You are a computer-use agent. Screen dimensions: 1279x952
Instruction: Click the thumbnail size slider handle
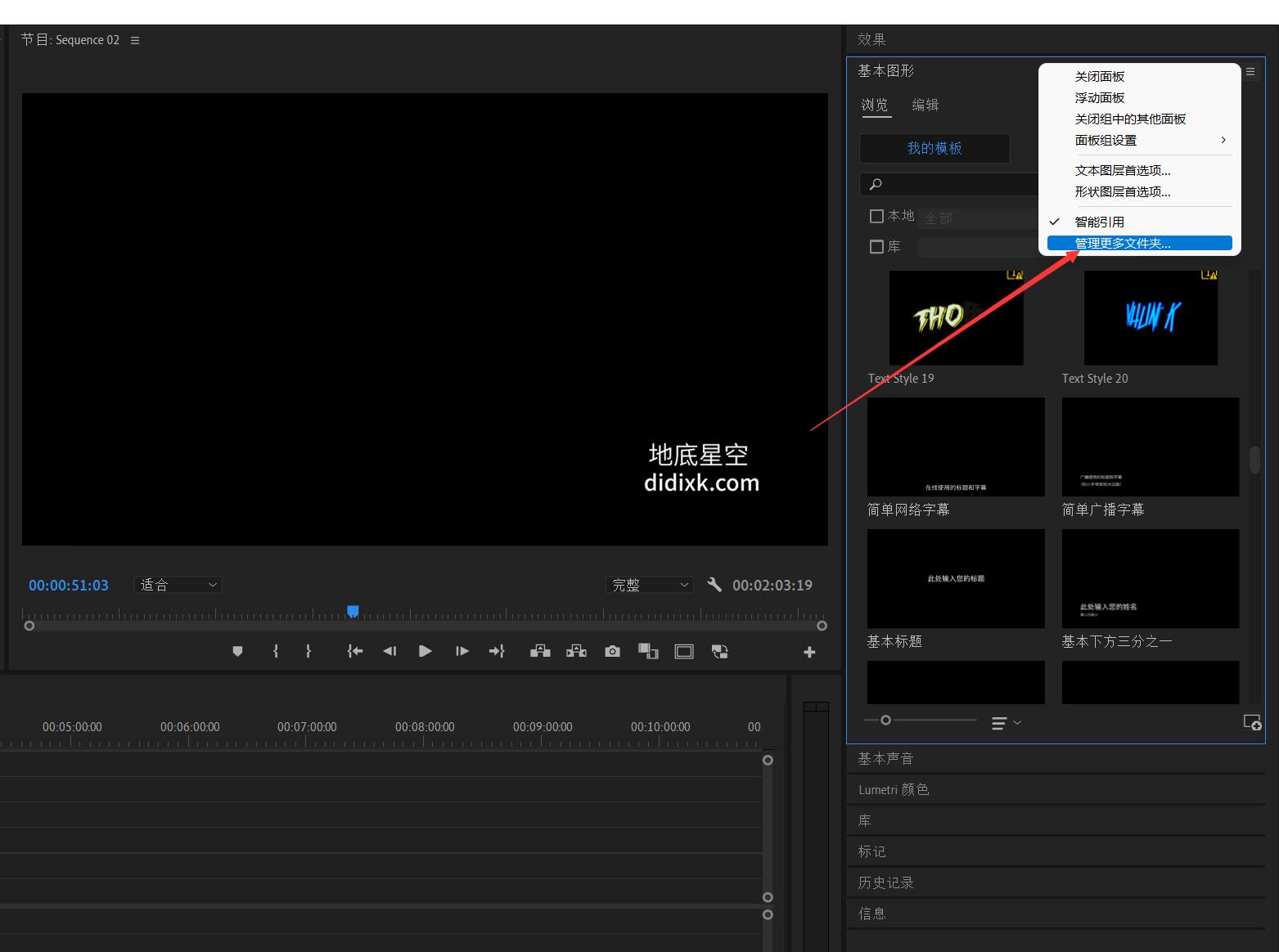click(x=885, y=721)
